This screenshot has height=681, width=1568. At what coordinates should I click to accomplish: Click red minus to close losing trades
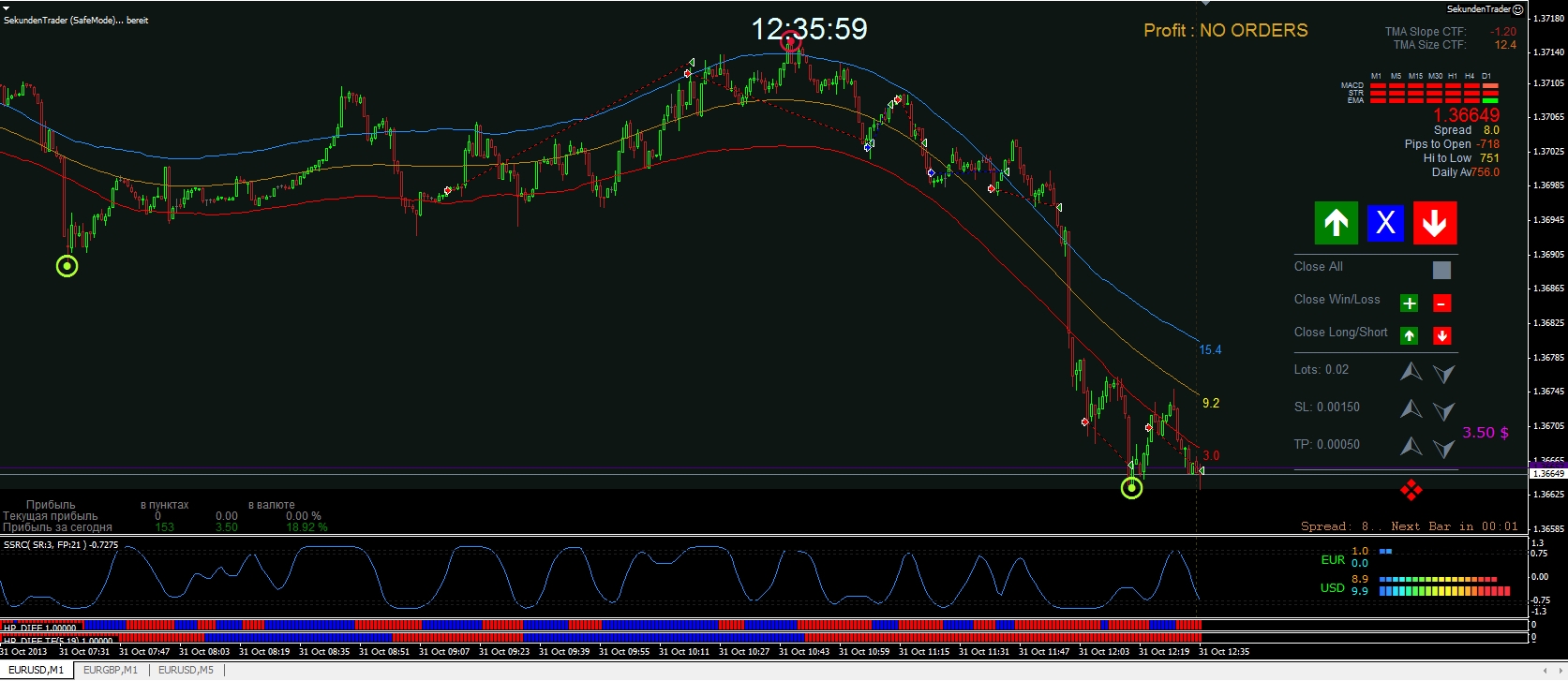click(x=1442, y=303)
